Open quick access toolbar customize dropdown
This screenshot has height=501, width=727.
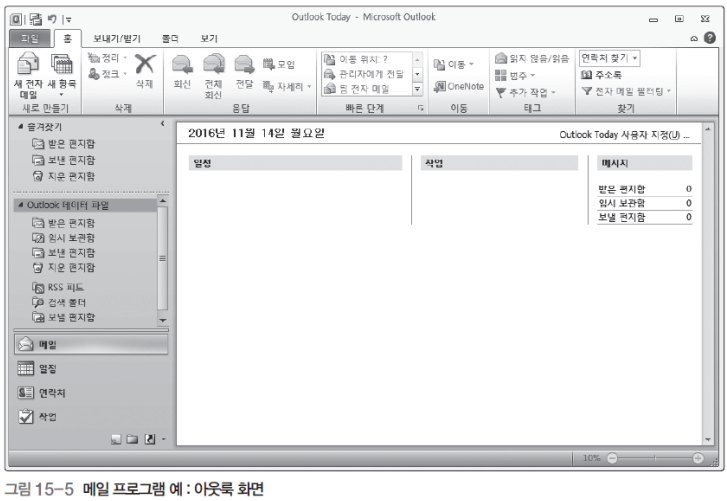[x=68, y=19]
